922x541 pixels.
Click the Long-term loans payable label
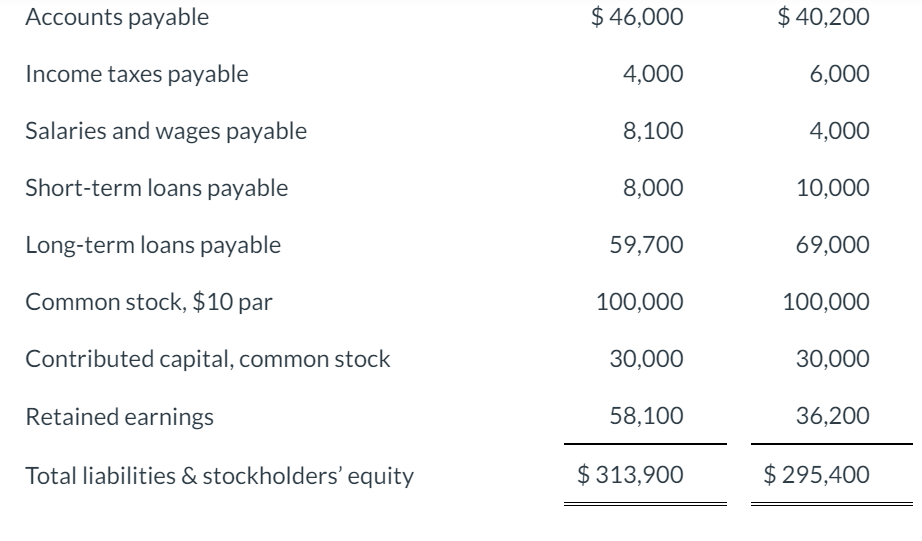click(x=153, y=245)
